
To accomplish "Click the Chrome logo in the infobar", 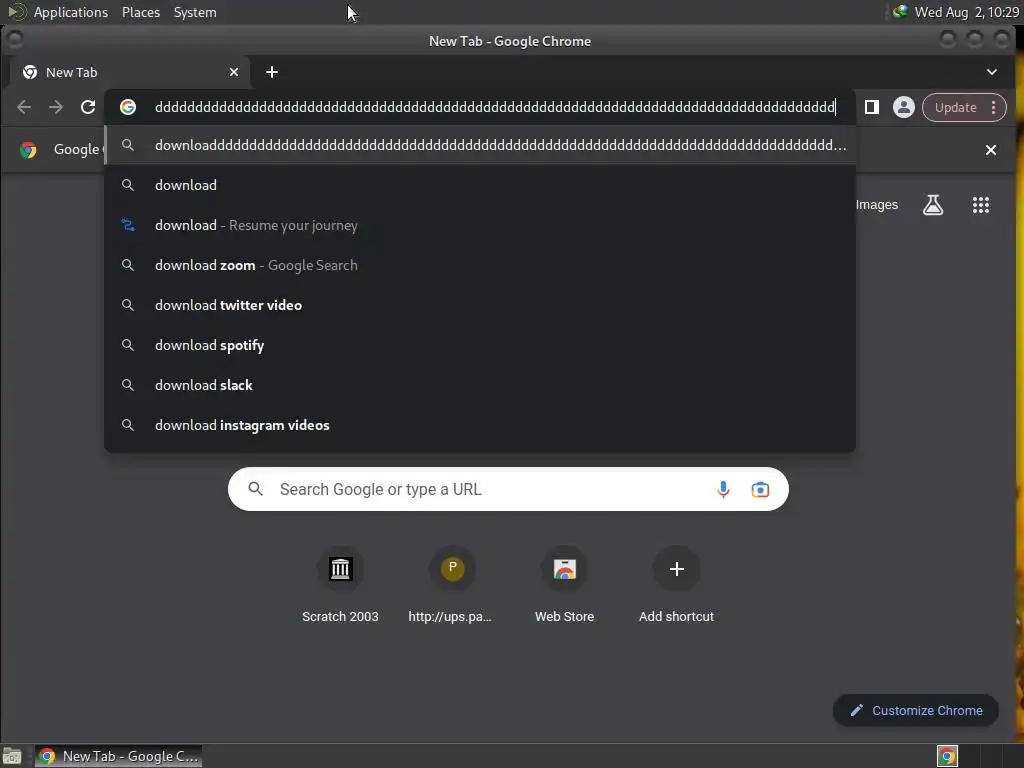I will (x=28, y=150).
